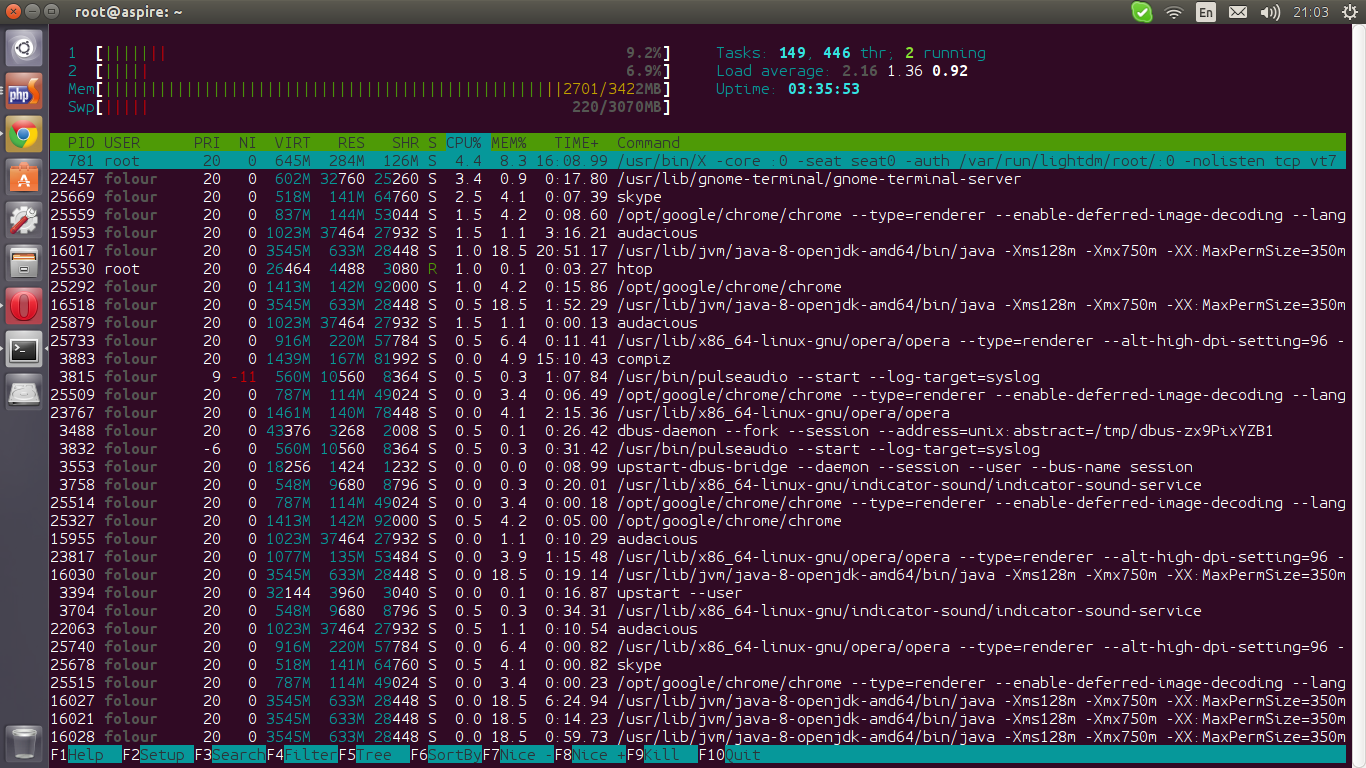This screenshot has height=768, width=1366.
Task: Open Ubuntu Software Center icon
Action: [x=24, y=177]
